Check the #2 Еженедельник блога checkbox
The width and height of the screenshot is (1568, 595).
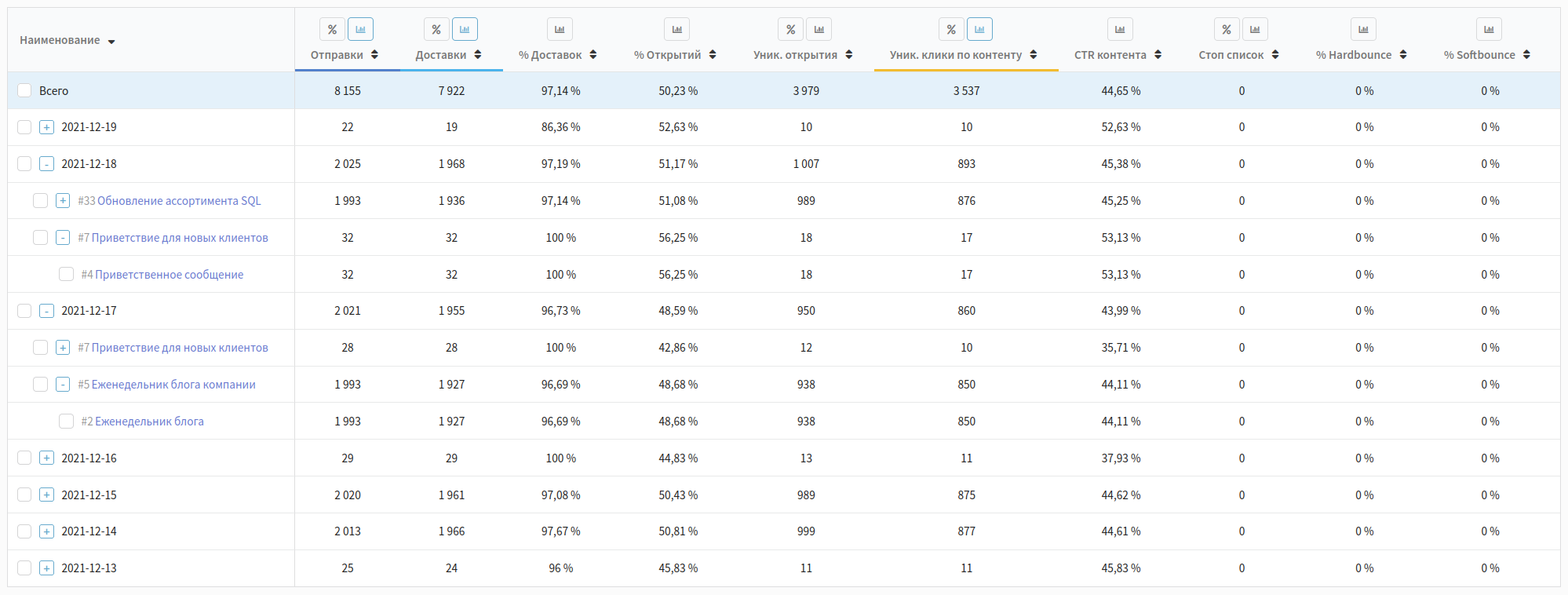coord(66,422)
